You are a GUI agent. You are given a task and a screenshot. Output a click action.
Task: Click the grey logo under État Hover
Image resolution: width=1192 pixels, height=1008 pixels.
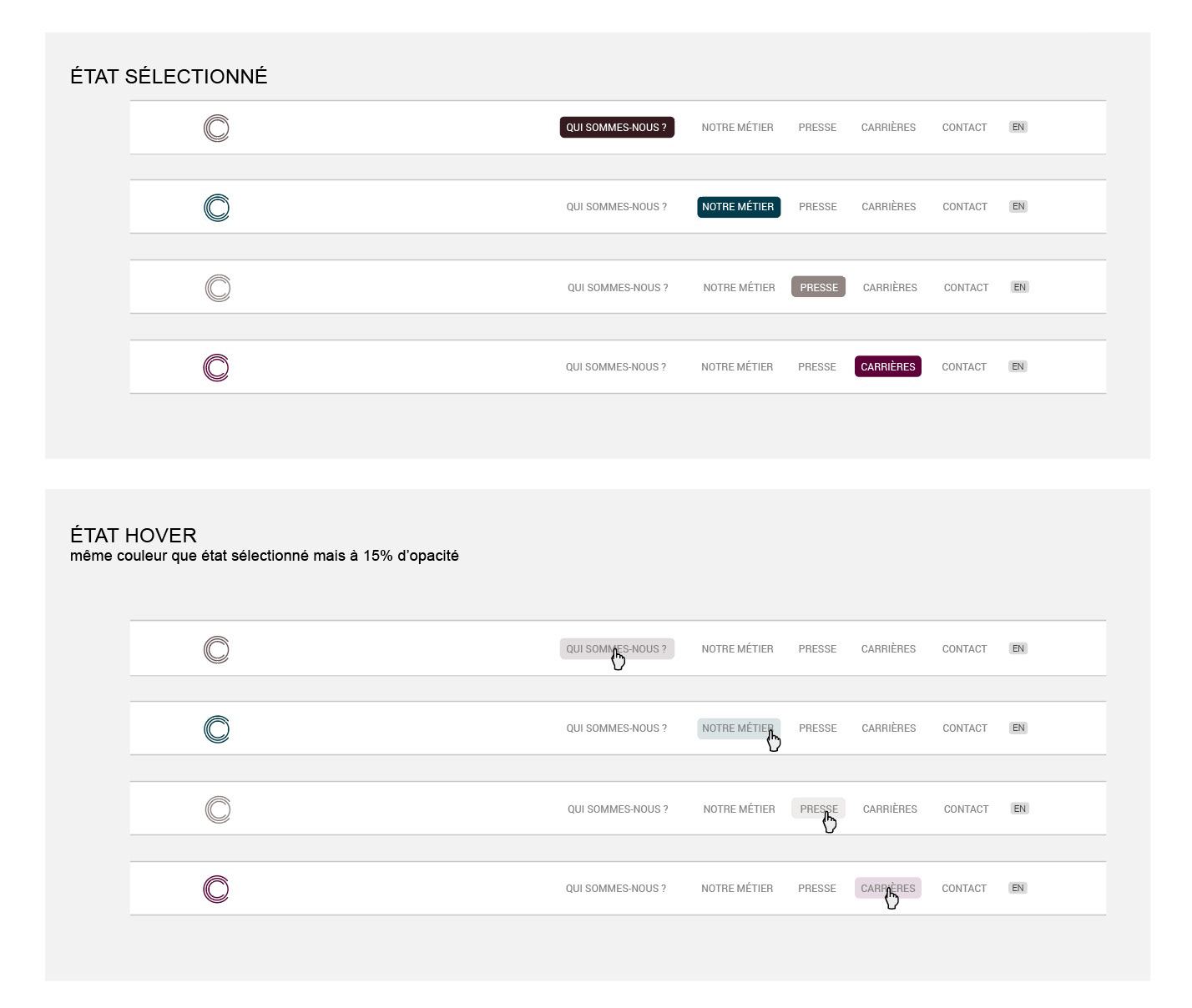(218, 809)
